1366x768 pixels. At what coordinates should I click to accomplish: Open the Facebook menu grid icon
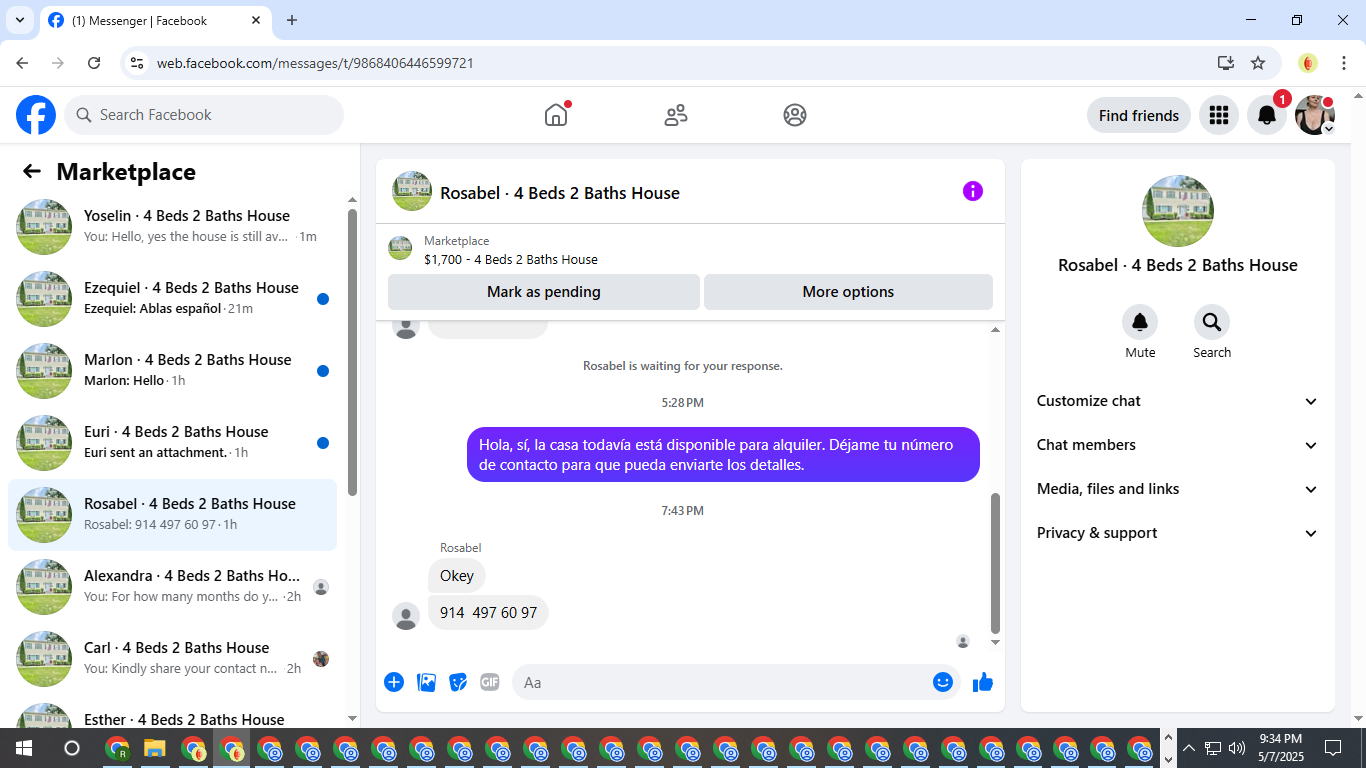pyautogui.click(x=1218, y=115)
